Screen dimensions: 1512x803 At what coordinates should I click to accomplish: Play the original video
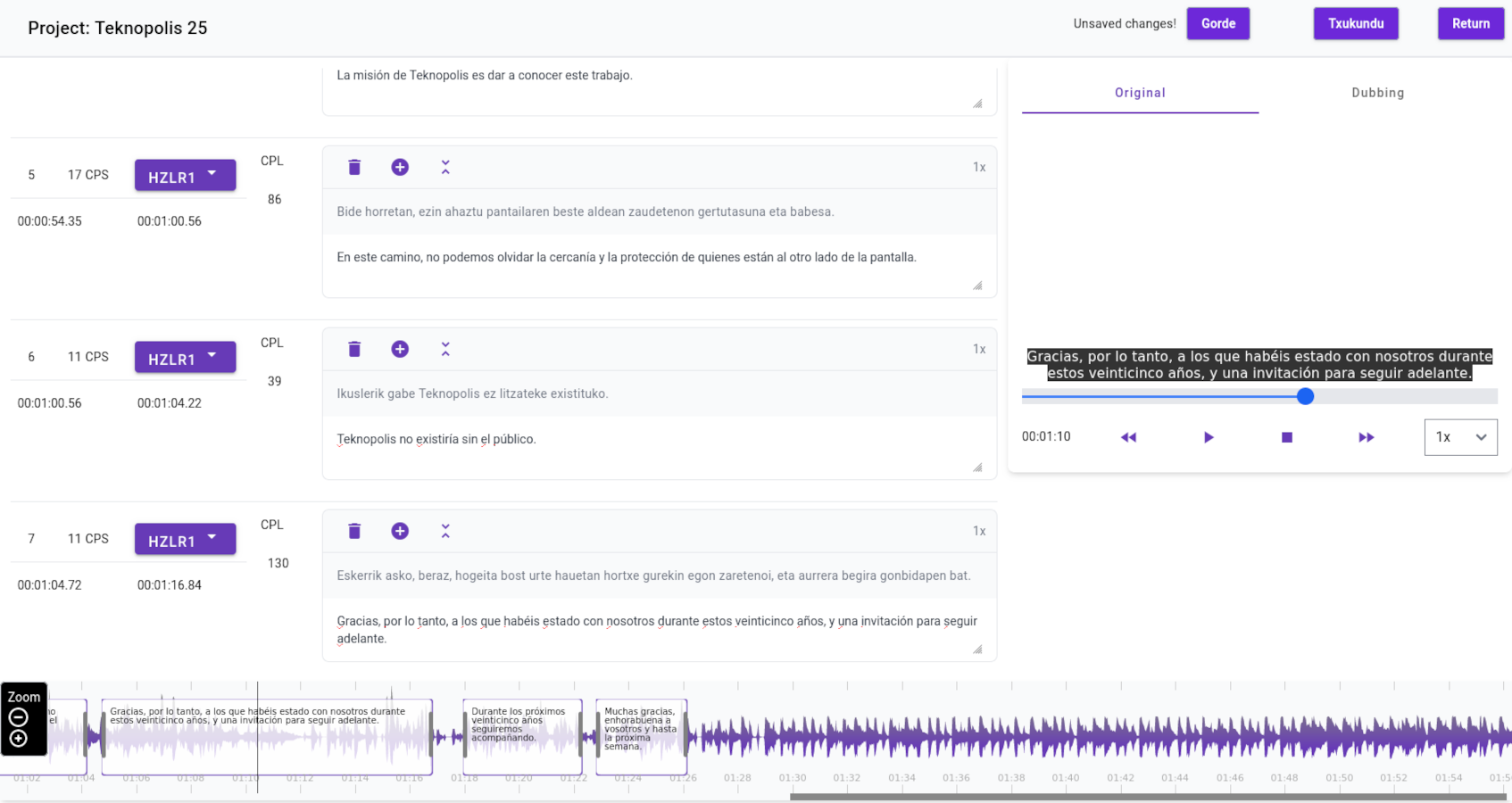pos(1208,437)
